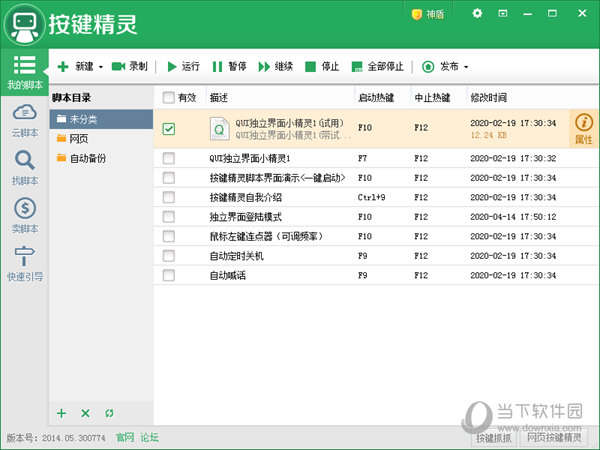Click the 发布 publish button
The height and width of the screenshot is (450, 600).
click(440, 67)
